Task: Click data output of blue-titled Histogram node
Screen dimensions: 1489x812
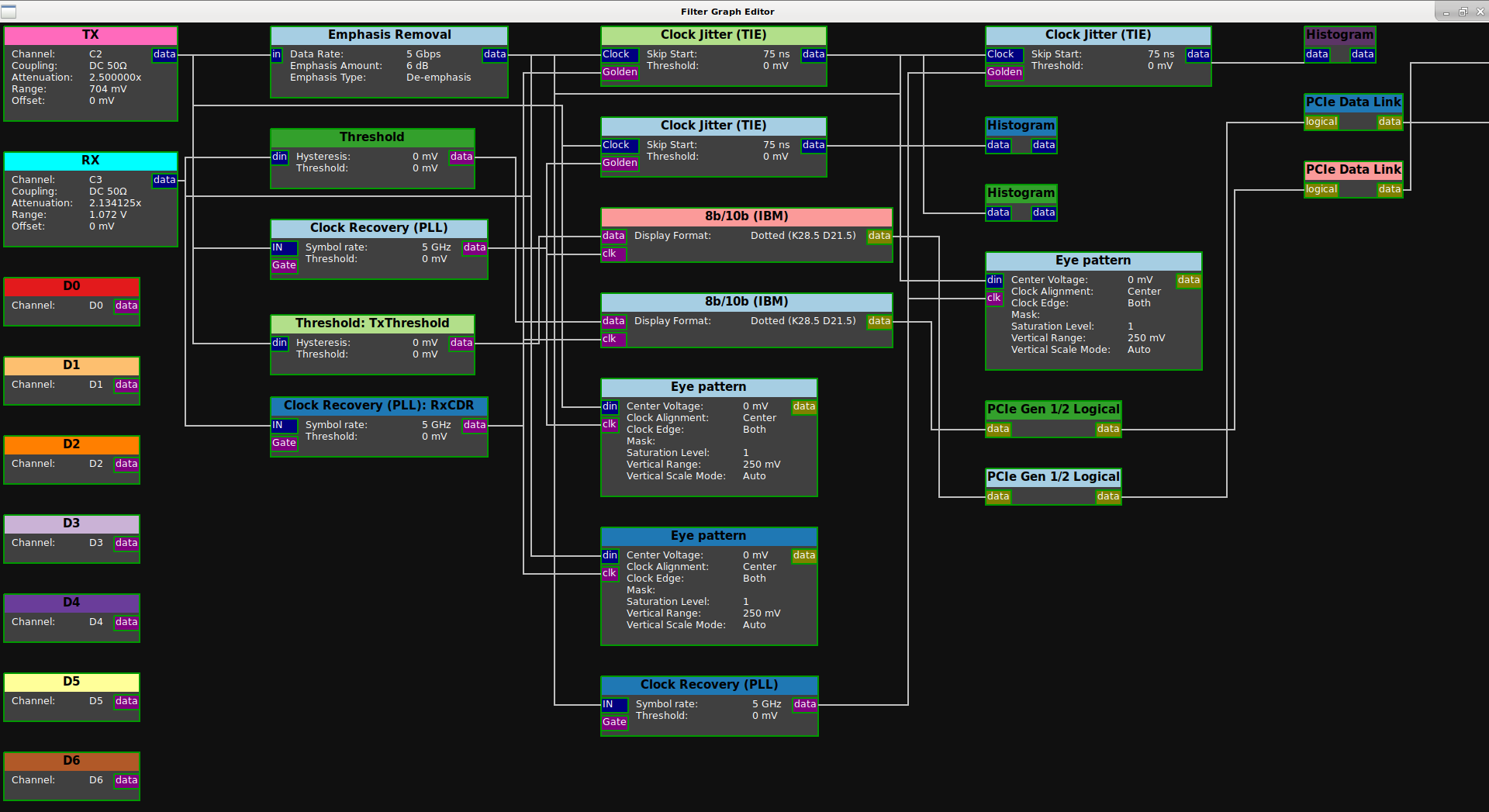Action: click(x=1044, y=146)
